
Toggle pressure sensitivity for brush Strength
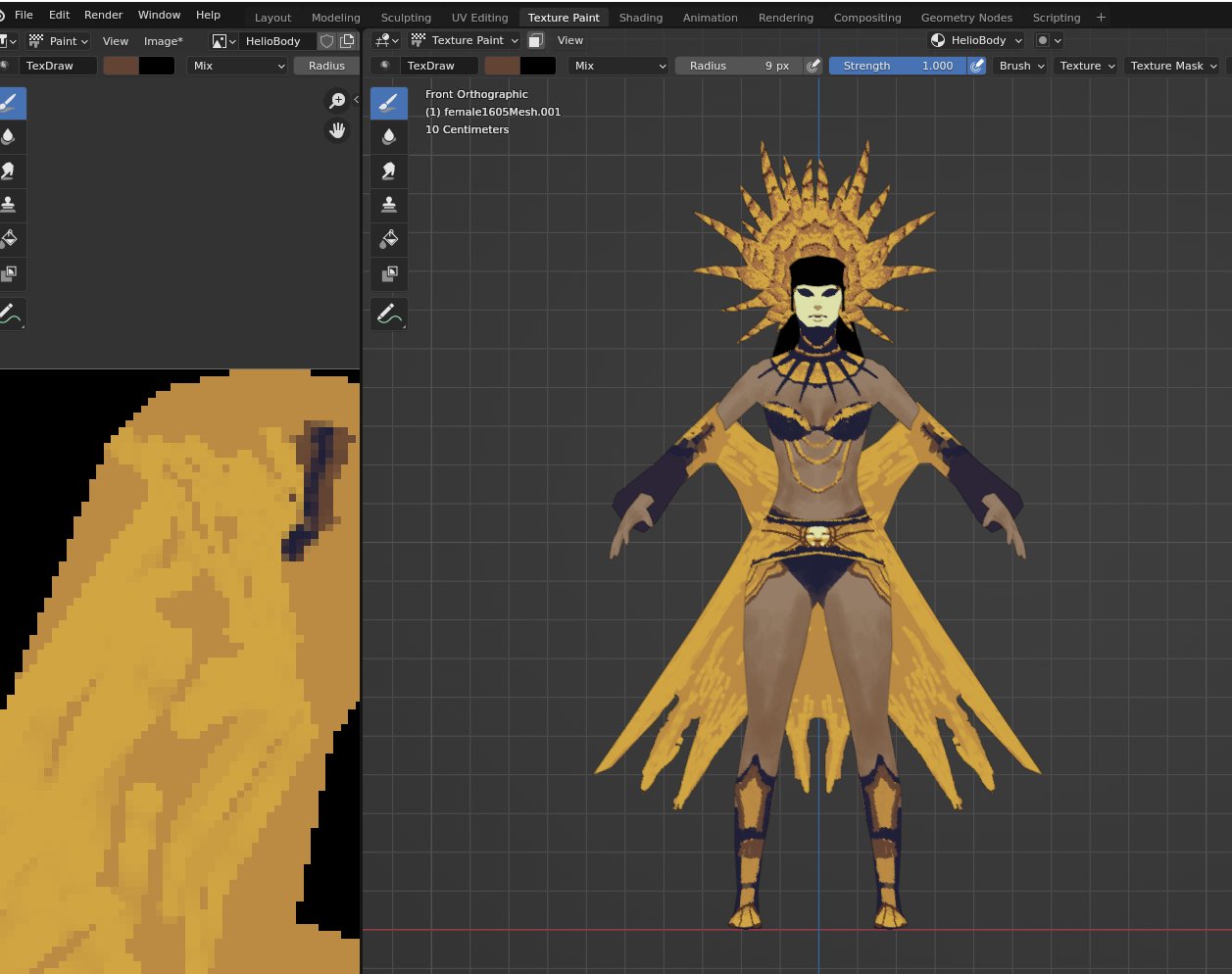tap(976, 66)
